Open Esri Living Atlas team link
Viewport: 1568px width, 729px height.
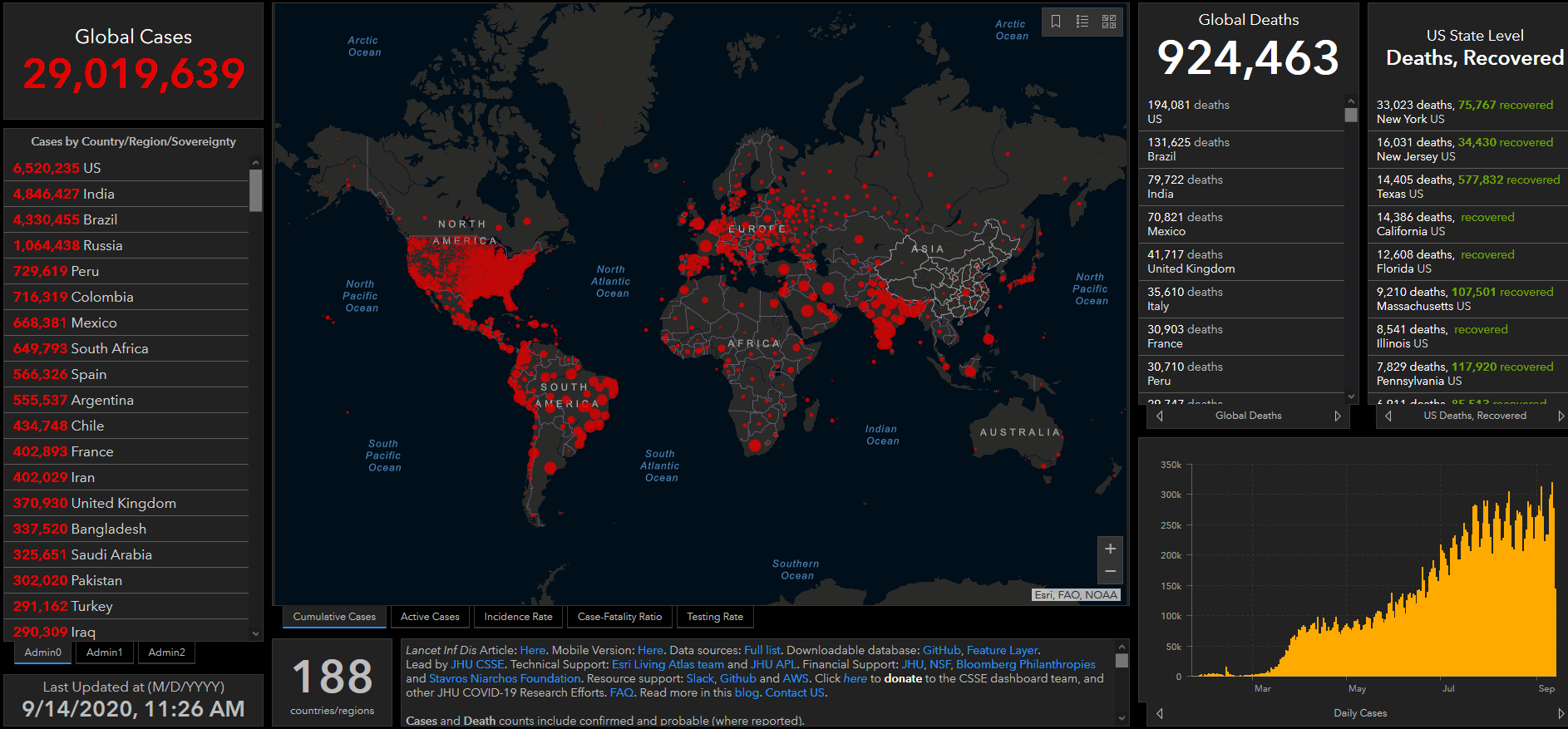coord(668,664)
